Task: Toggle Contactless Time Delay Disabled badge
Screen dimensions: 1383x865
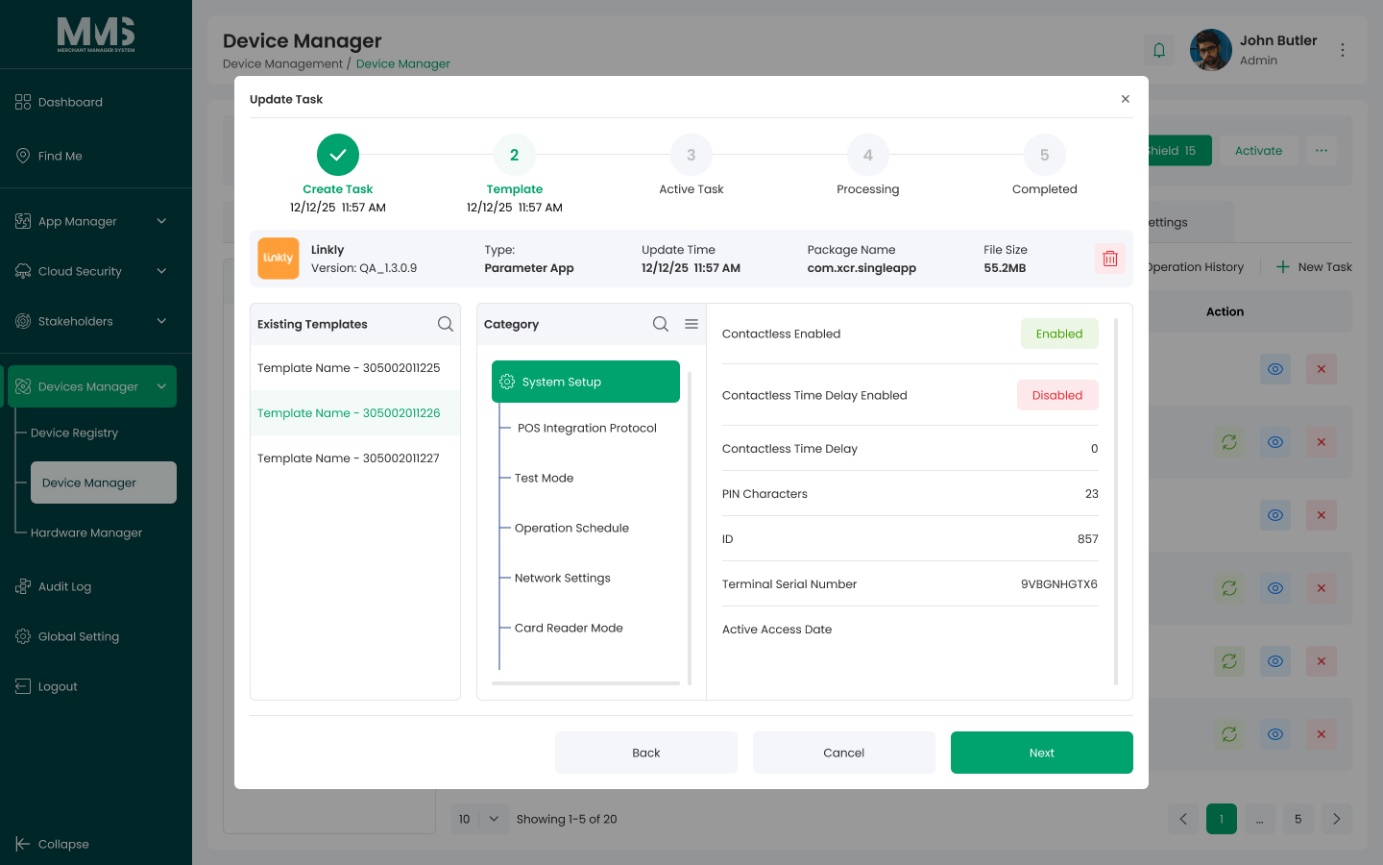Action: tap(1057, 395)
